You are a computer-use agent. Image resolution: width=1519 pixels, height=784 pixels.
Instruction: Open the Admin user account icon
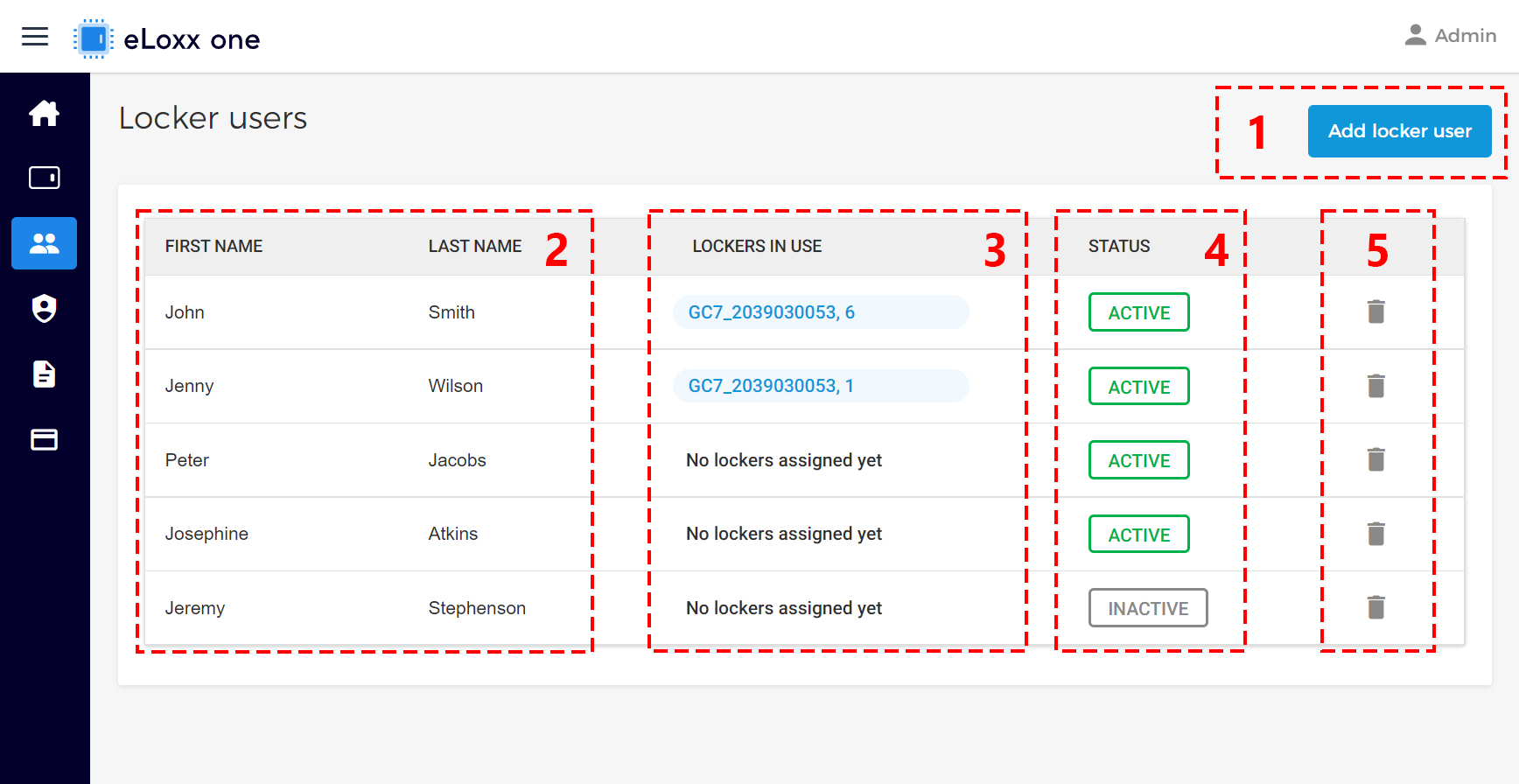point(1415,35)
